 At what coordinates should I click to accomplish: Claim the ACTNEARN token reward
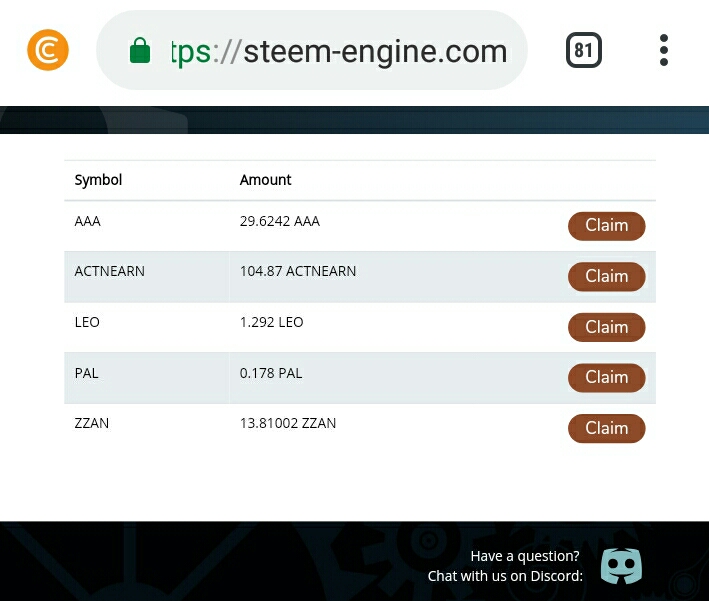coord(606,276)
